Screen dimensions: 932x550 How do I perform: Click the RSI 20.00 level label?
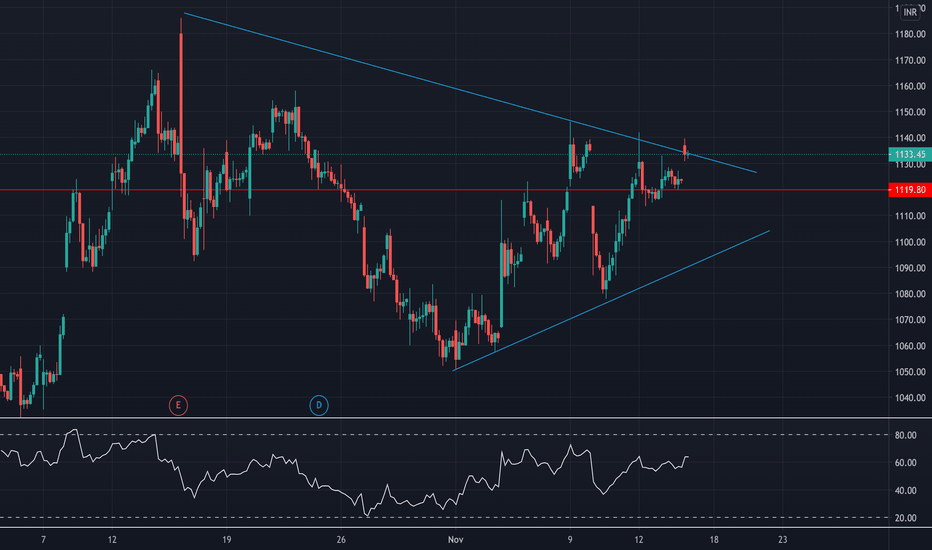[x=905, y=518]
